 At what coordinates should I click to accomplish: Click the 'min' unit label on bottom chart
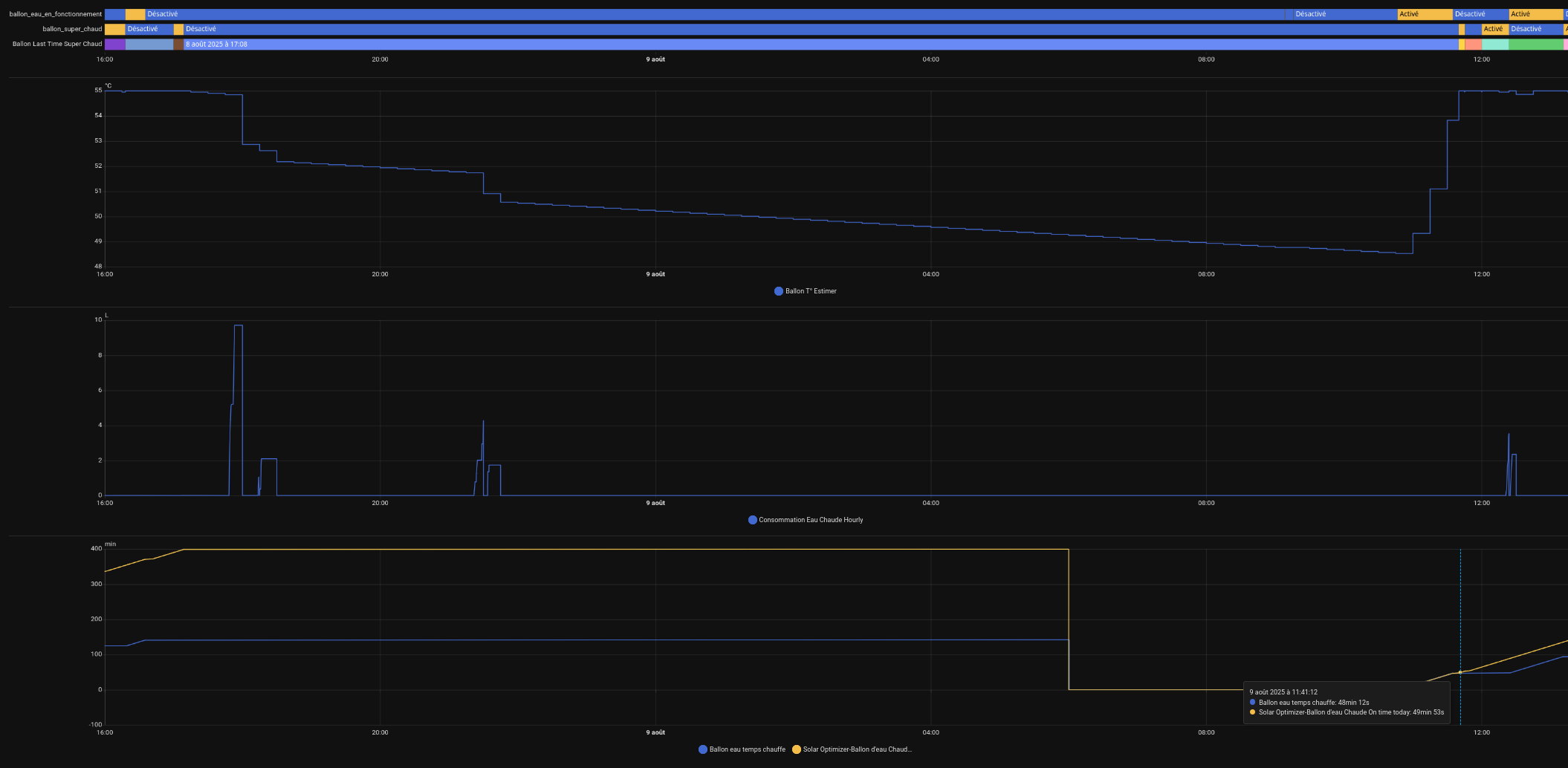(110, 544)
